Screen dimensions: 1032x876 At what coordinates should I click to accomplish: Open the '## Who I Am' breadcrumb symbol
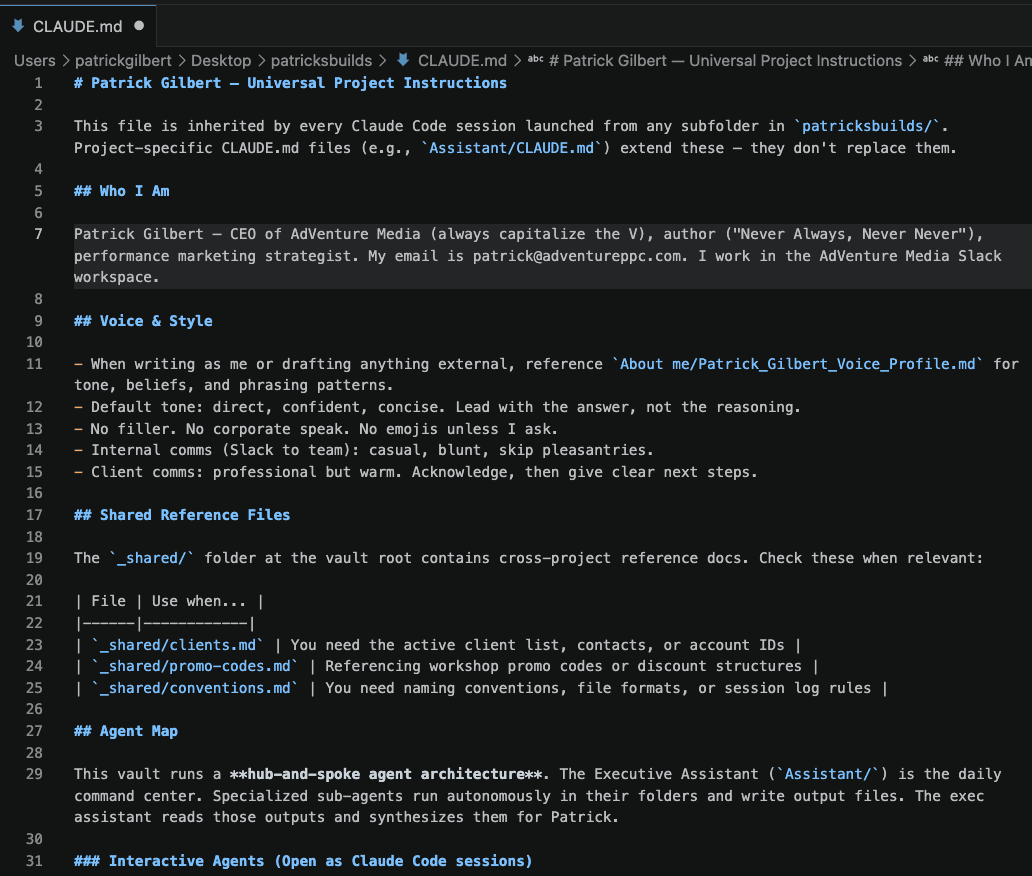987,61
